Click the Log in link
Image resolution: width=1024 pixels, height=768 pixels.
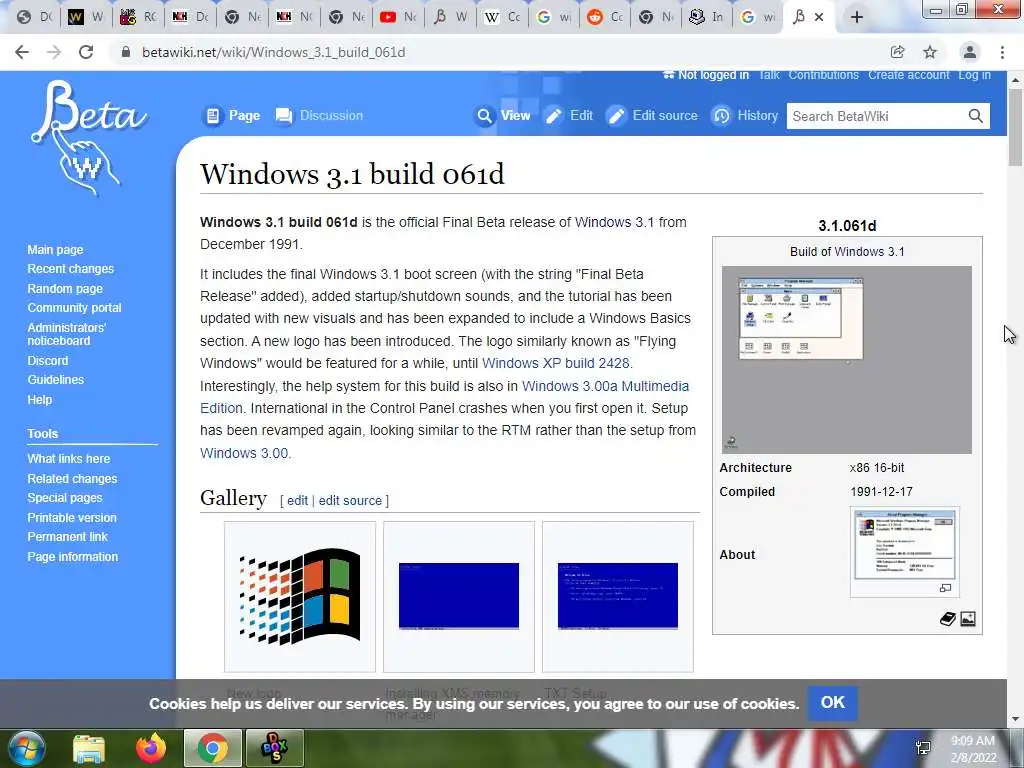pos(974,75)
